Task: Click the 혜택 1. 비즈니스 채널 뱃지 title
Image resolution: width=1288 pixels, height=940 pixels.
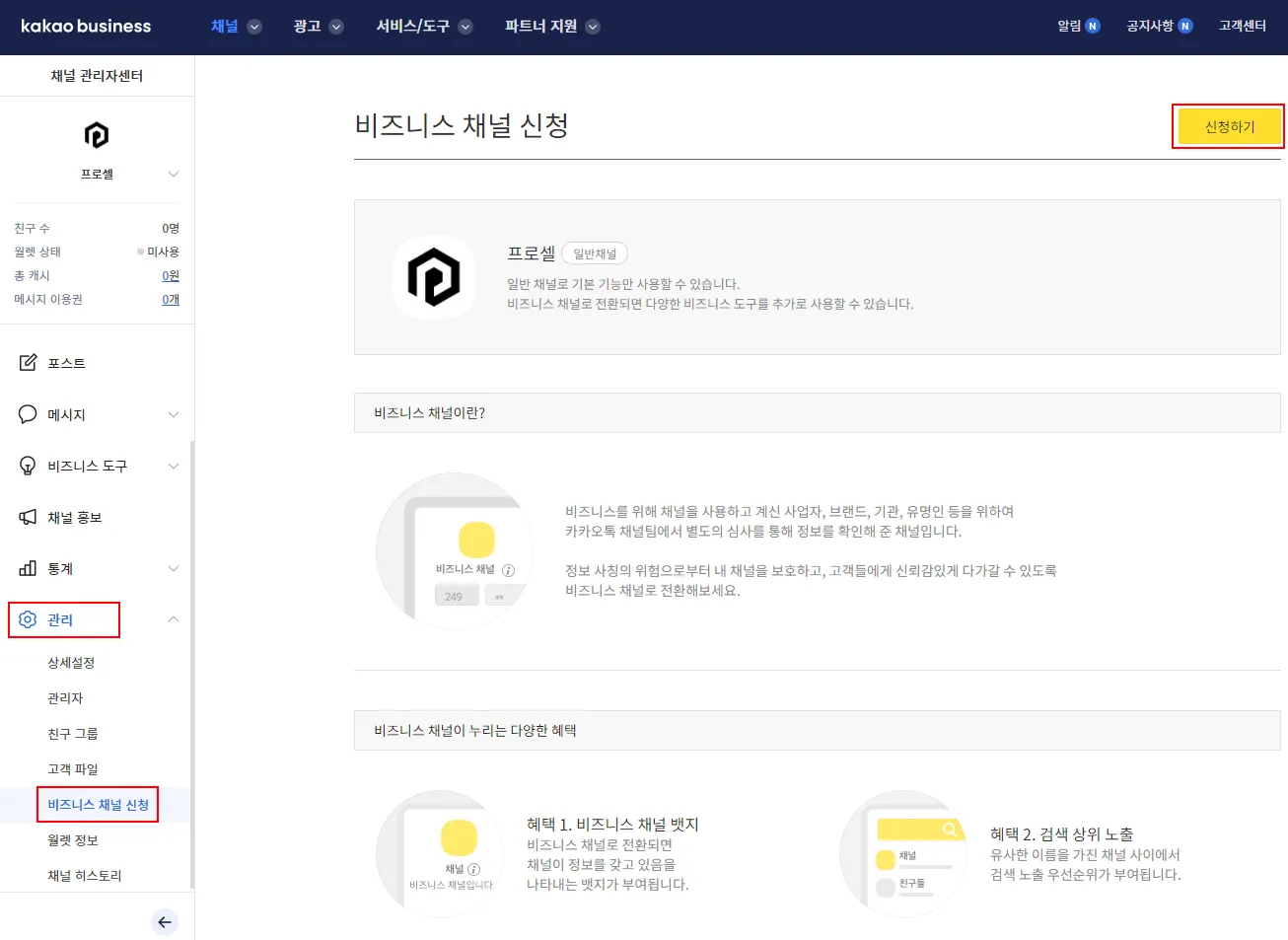Action: [x=612, y=825]
